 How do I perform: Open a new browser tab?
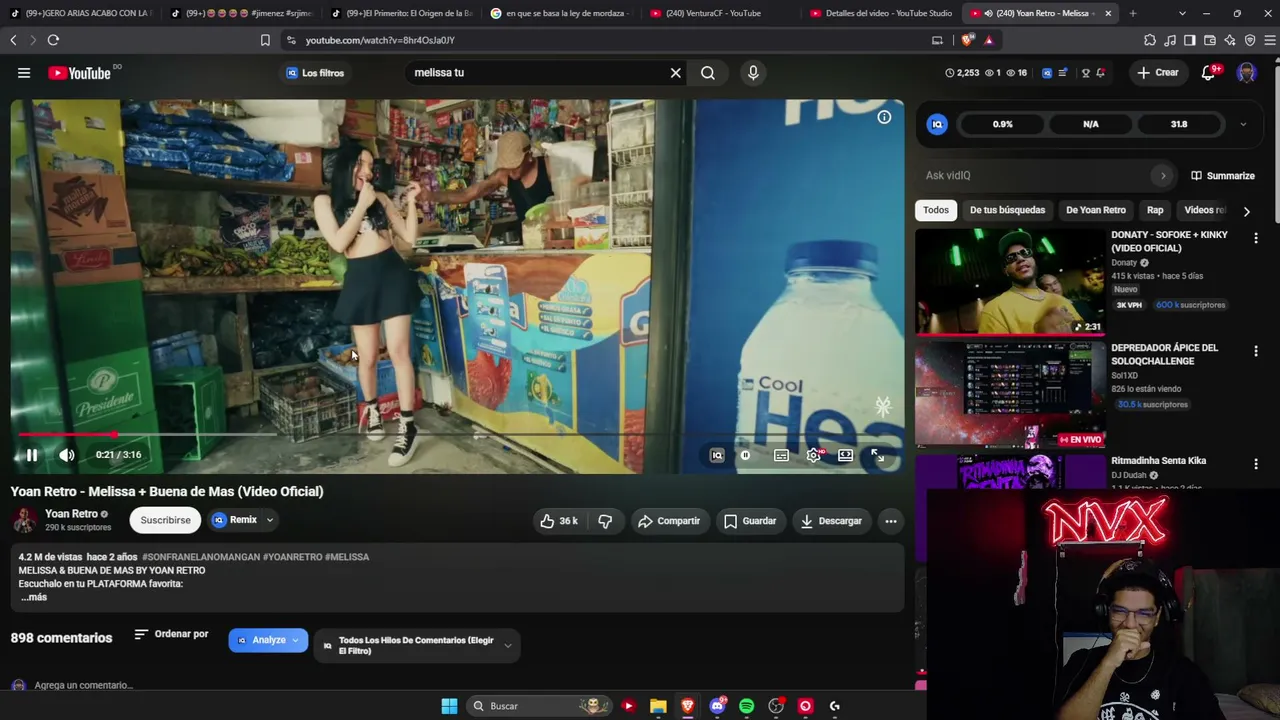pos(1133,13)
